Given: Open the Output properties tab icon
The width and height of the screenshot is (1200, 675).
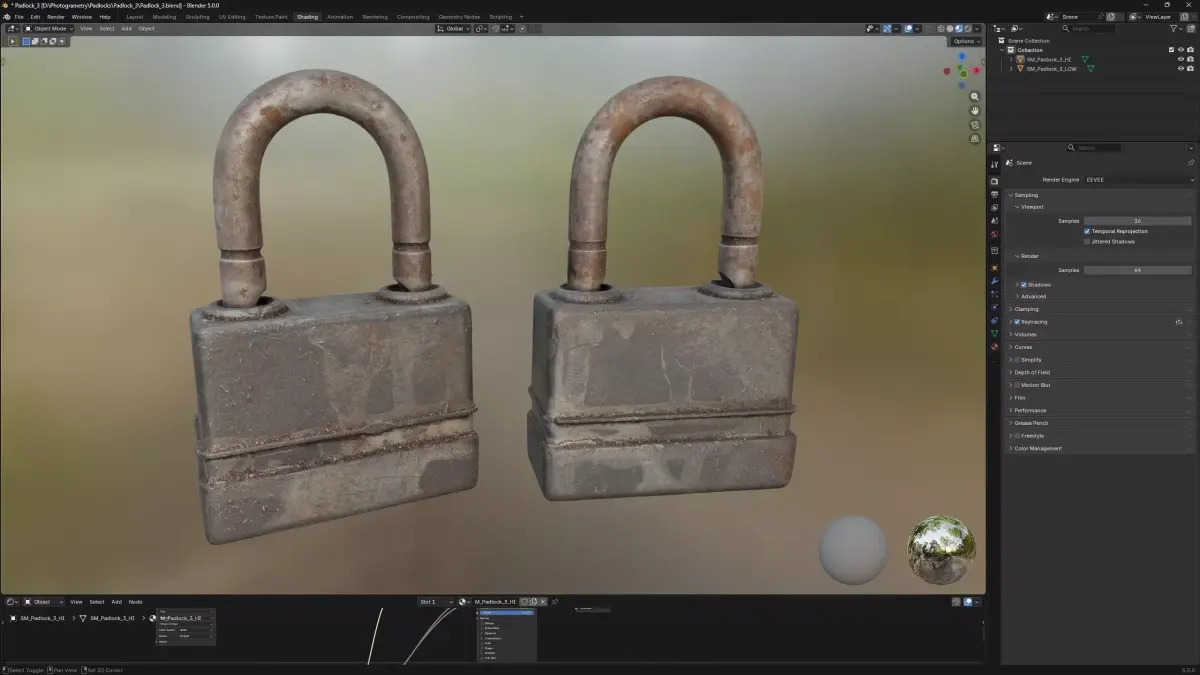Looking at the screenshot, I should [x=994, y=194].
